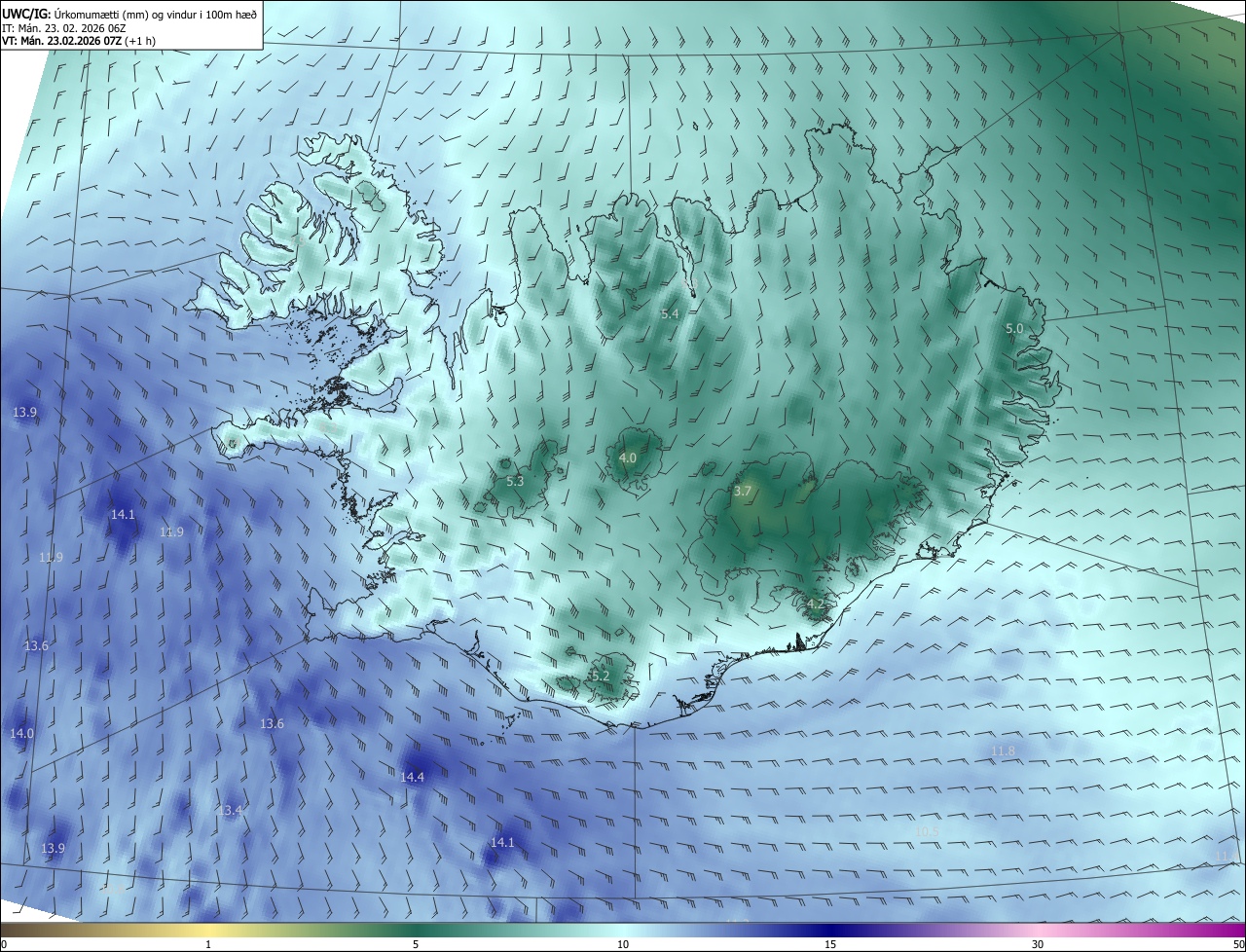Click the 5.0 value label on the map
The height and width of the screenshot is (952, 1246).
pyautogui.click(x=1014, y=328)
